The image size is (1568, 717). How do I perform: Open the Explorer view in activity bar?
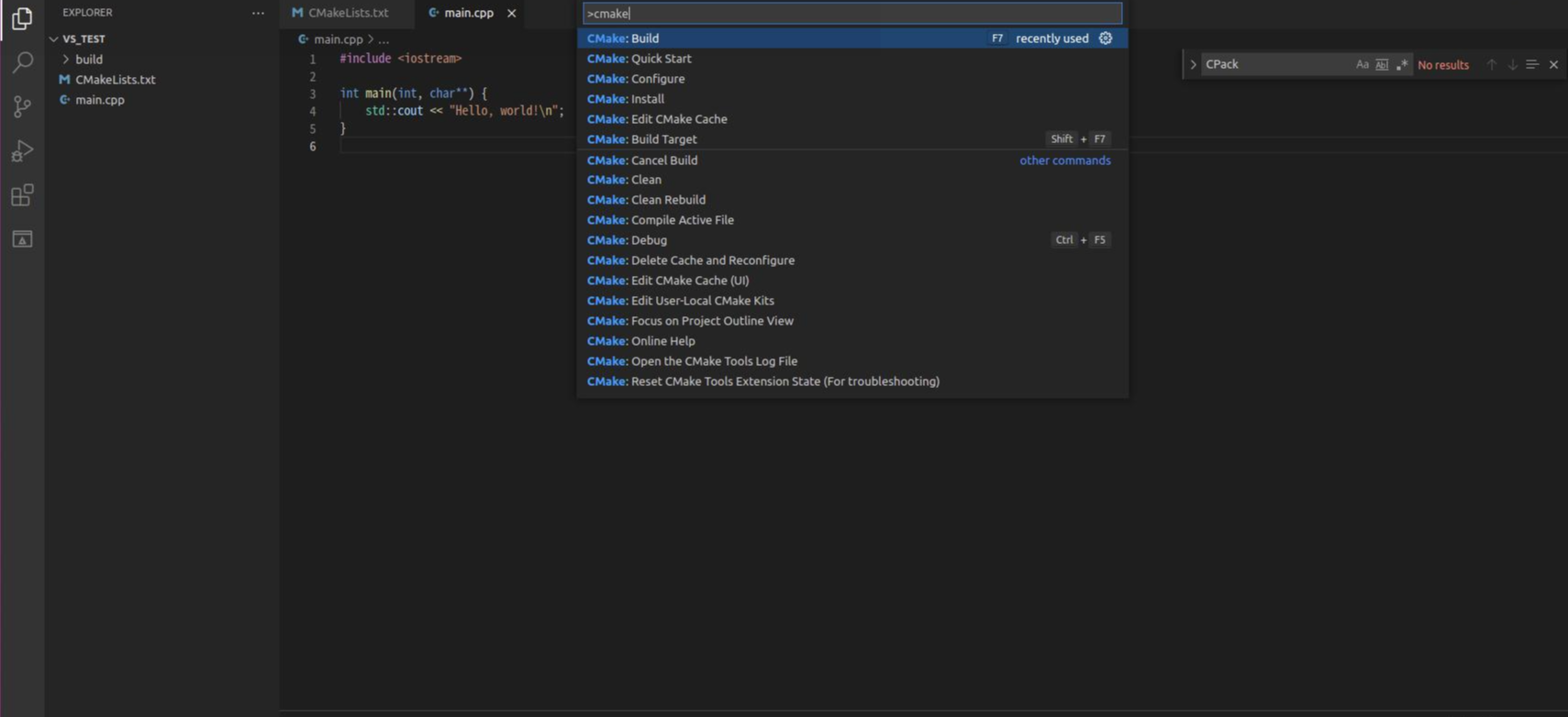[x=22, y=18]
